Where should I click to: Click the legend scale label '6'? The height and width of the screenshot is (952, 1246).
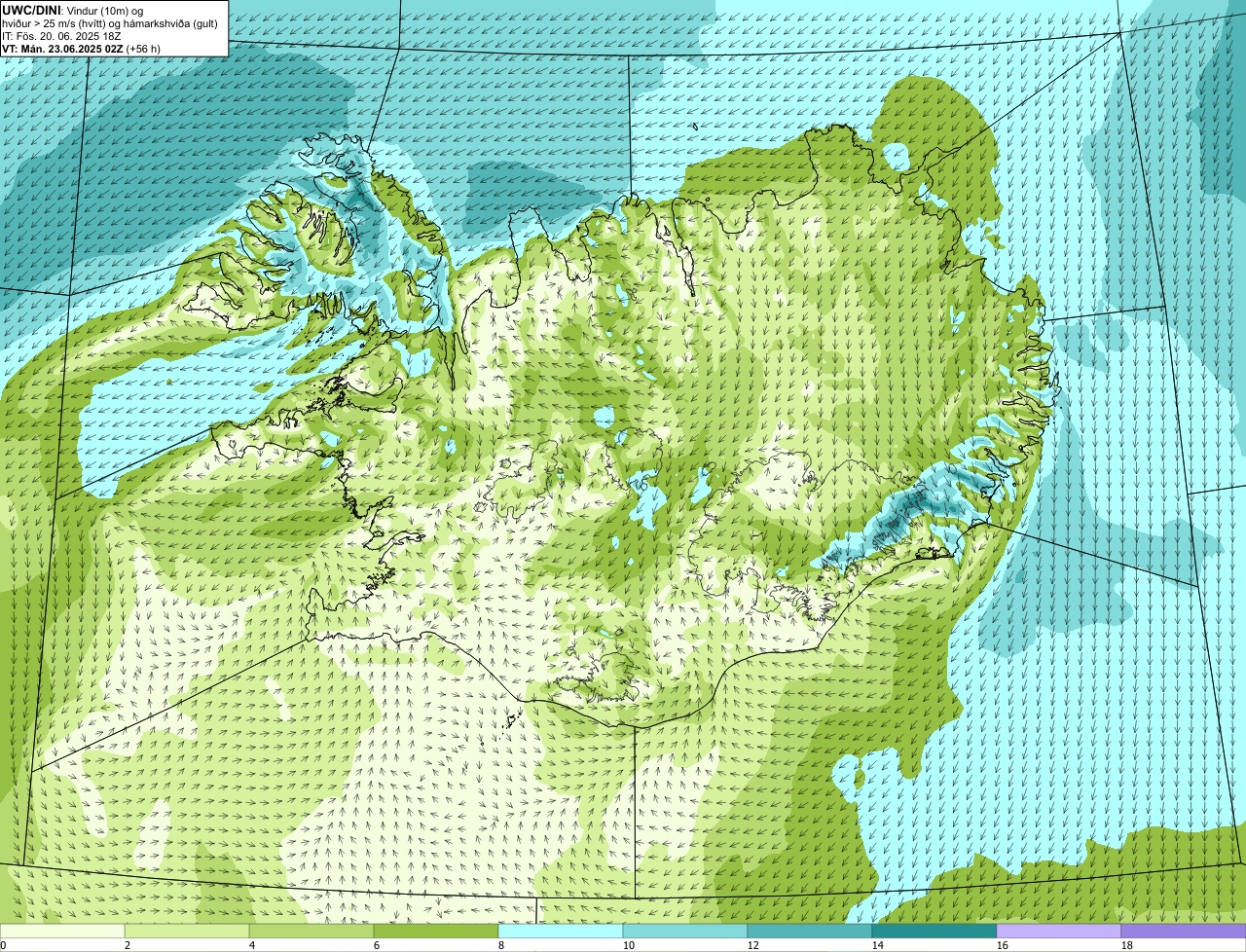(377, 945)
